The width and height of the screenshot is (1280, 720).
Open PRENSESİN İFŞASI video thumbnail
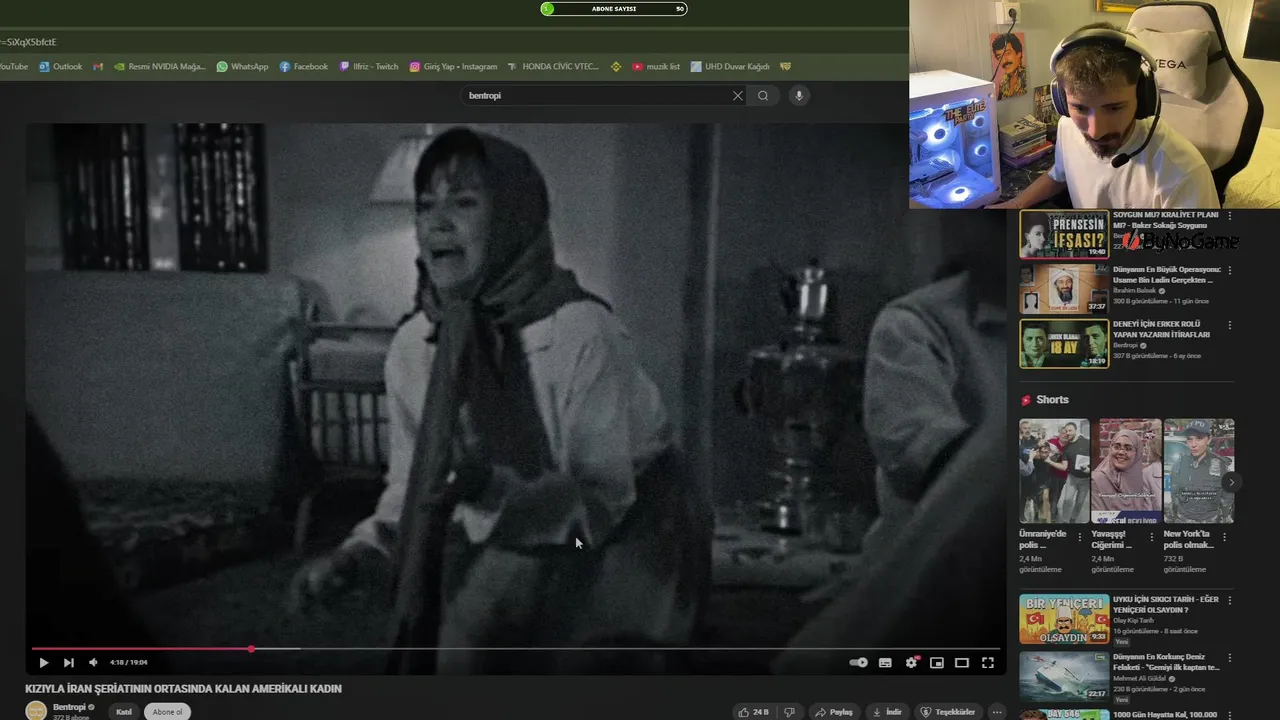[x=1064, y=234]
